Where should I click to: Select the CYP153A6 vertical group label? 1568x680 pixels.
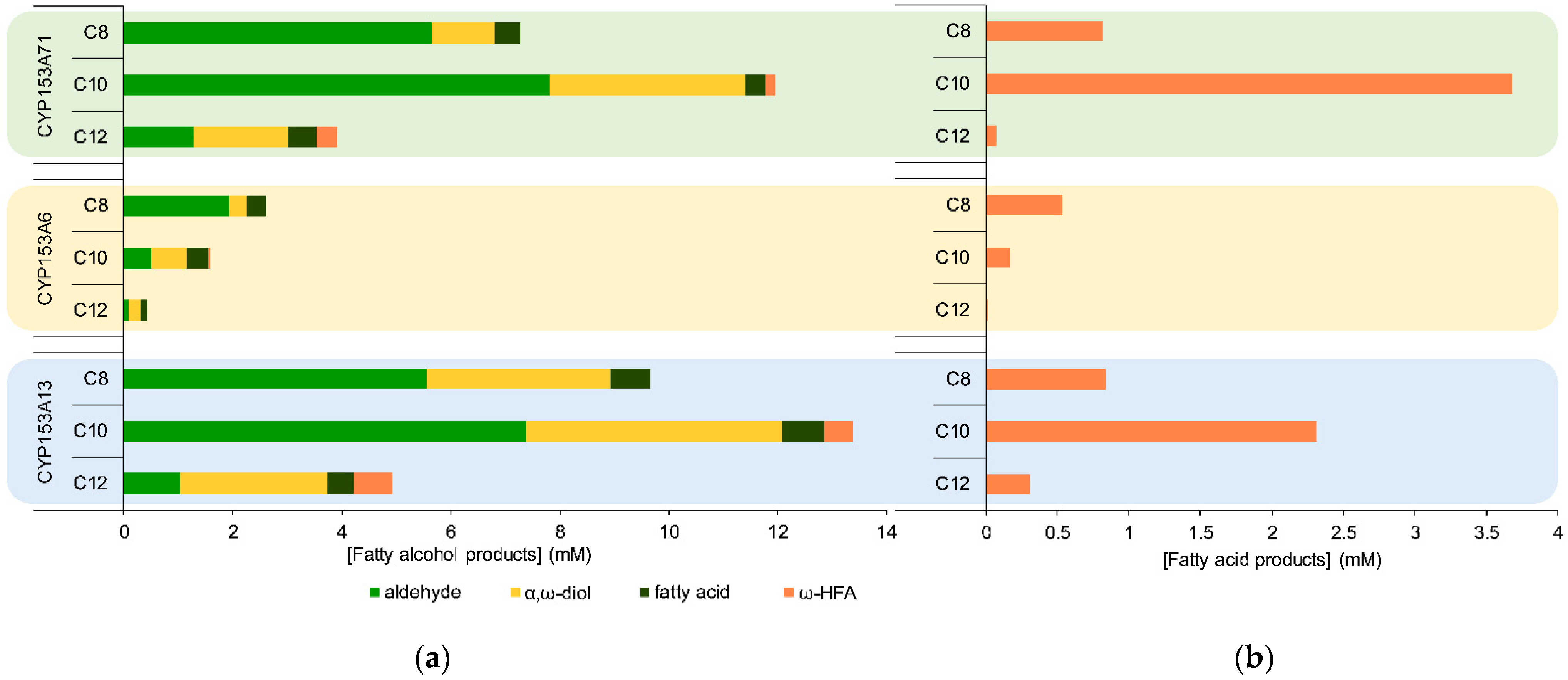[44, 259]
